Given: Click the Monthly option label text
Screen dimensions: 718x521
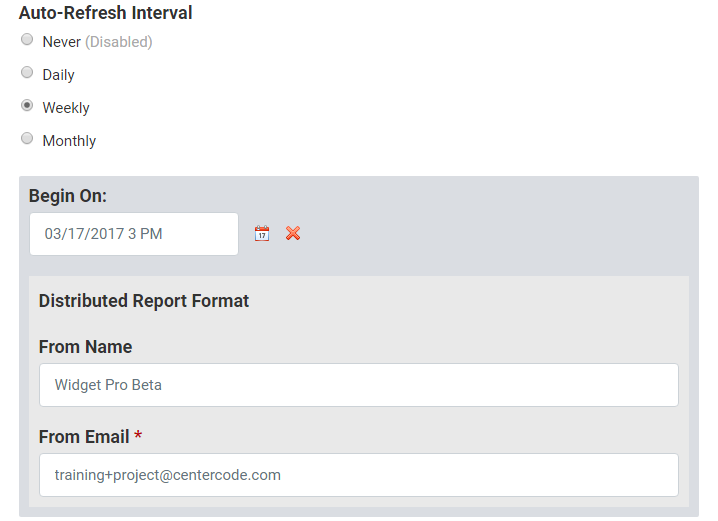Looking at the screenshot, I should [x=69, y=141].
